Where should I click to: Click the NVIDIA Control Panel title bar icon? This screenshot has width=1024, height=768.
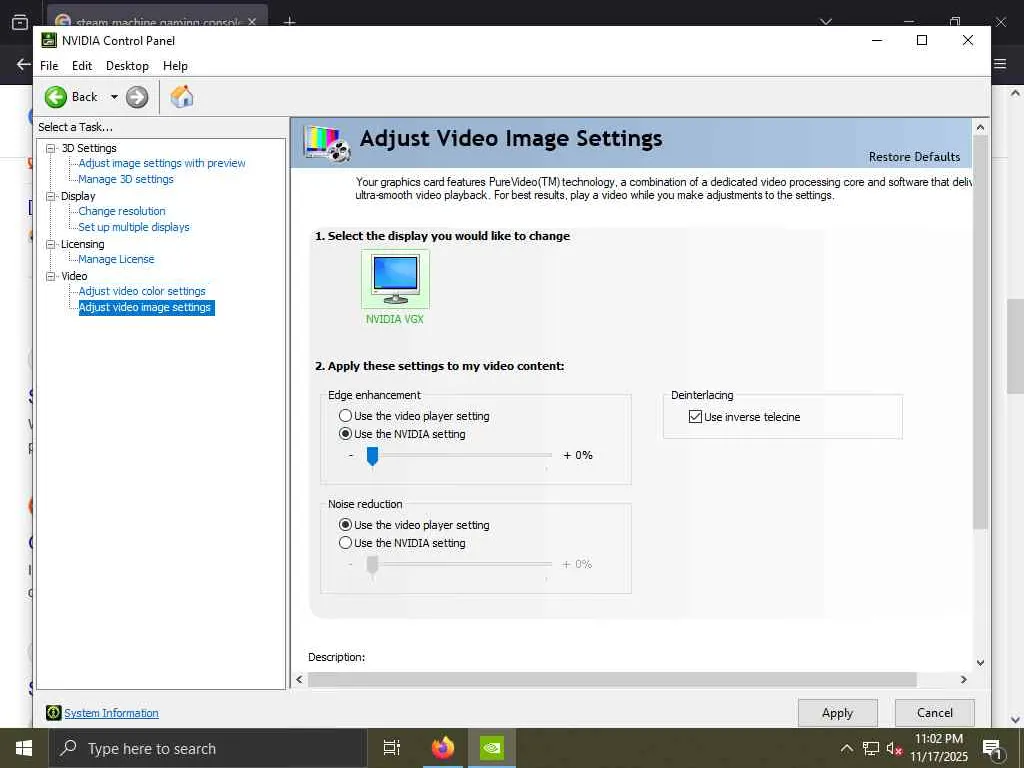(x=49, y=40)
